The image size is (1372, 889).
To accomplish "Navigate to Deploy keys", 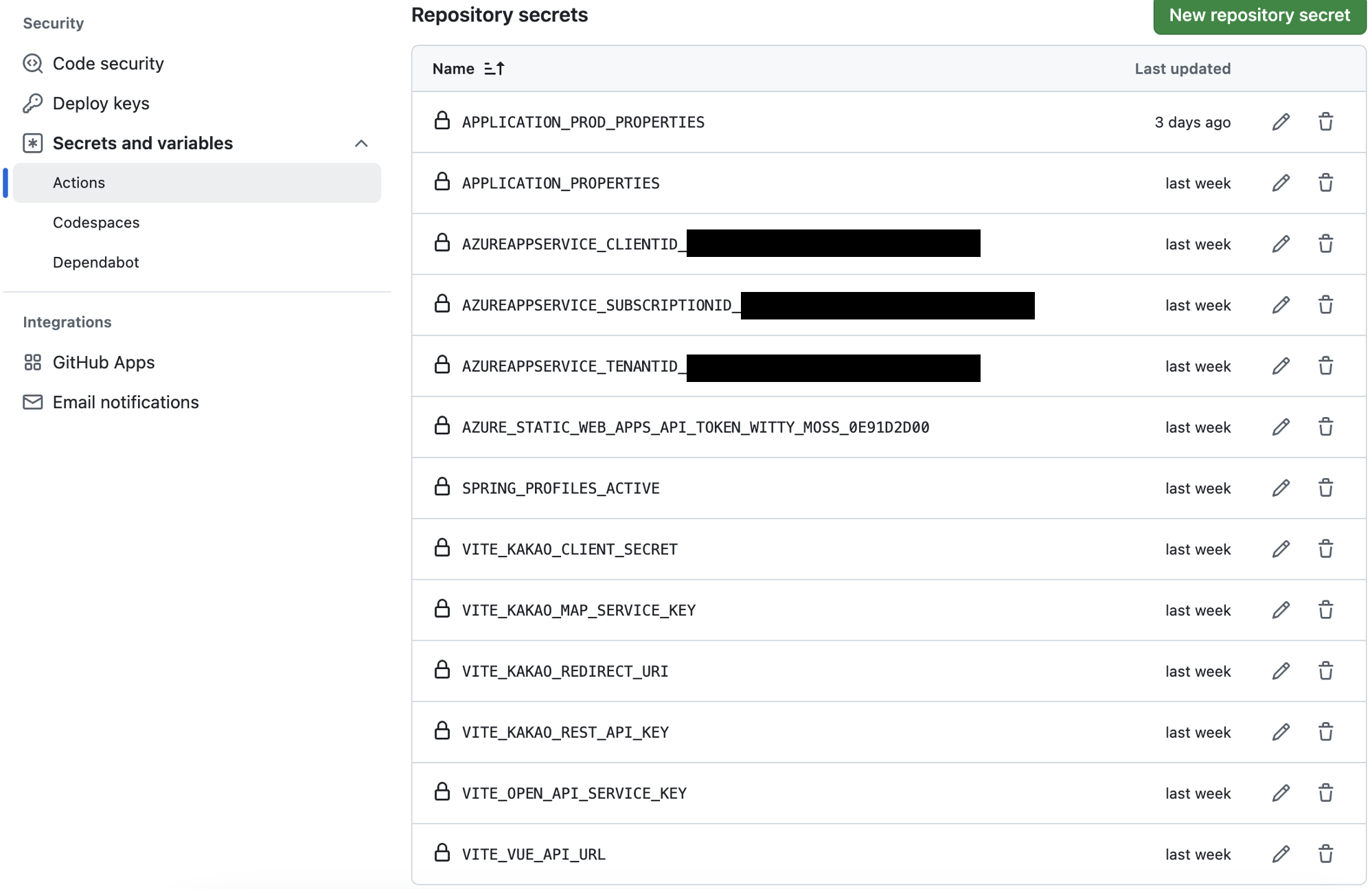I will pos(101,104).
